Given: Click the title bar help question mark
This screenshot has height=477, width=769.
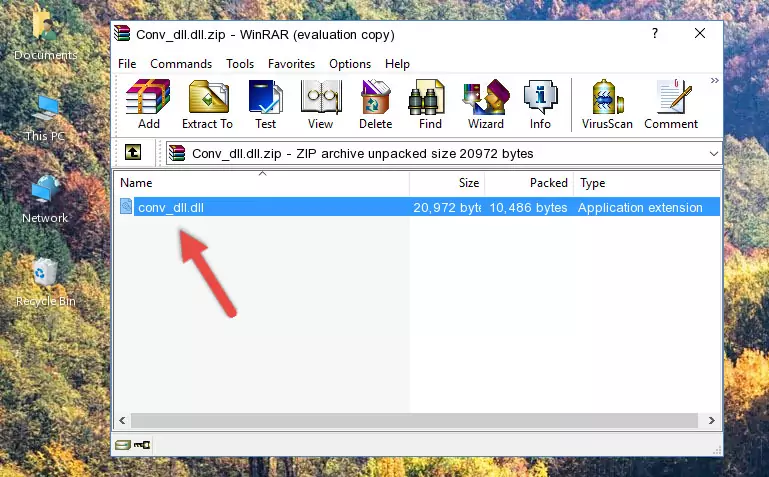Looking at the screenshot, I should pos(655,33).
